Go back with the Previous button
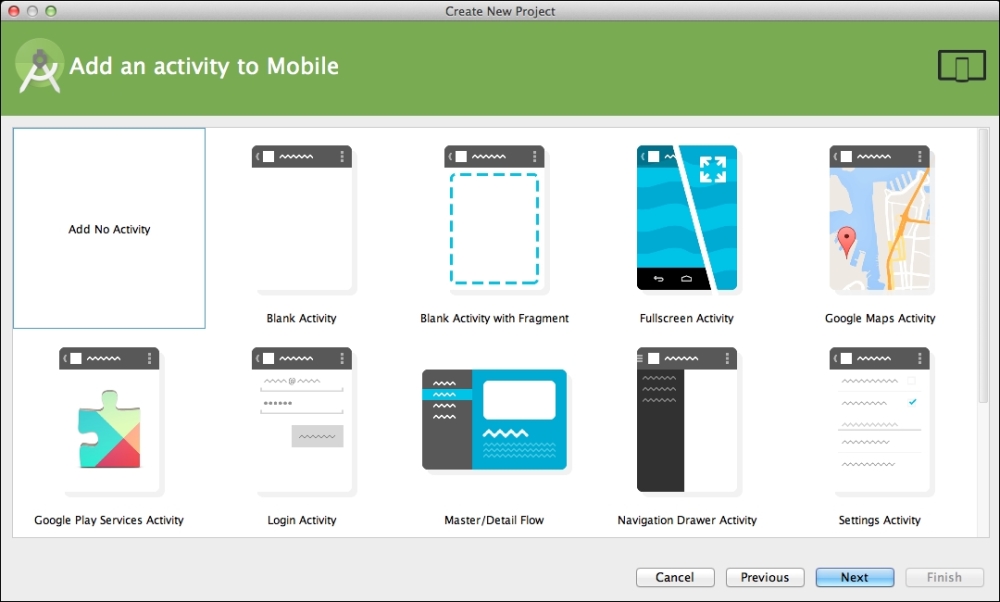This screenshot has width=1000, height=602. pyautogui.click(x=765, y=577)
